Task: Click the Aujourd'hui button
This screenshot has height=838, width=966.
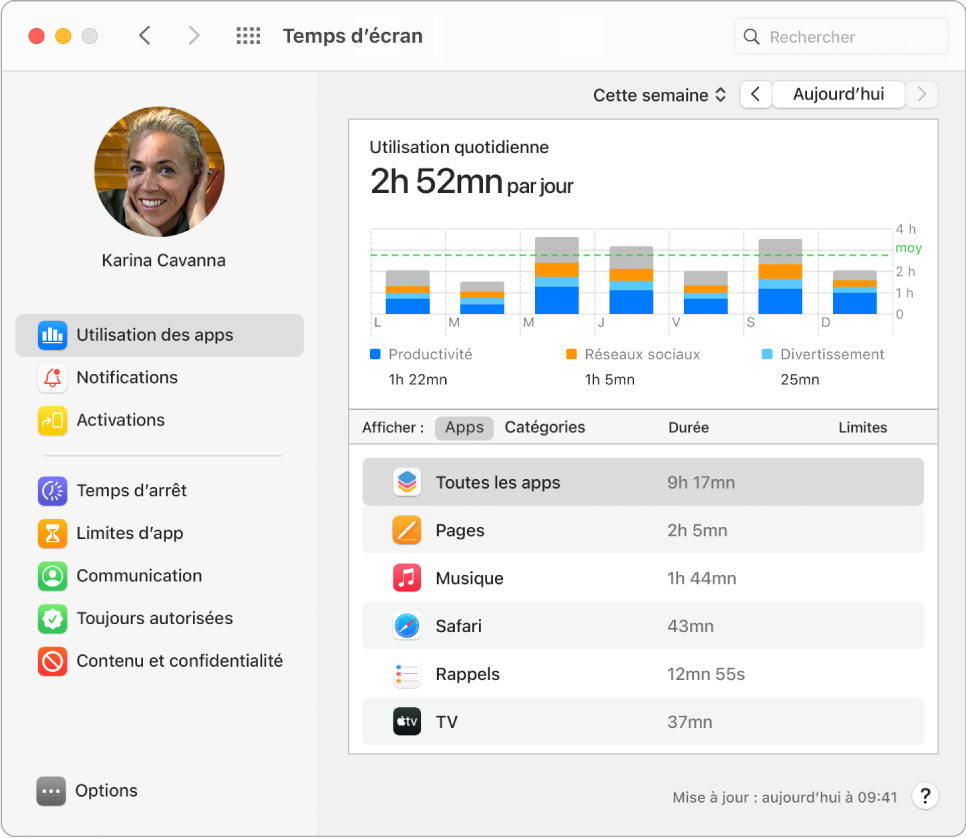Action: tap(838, 94)
